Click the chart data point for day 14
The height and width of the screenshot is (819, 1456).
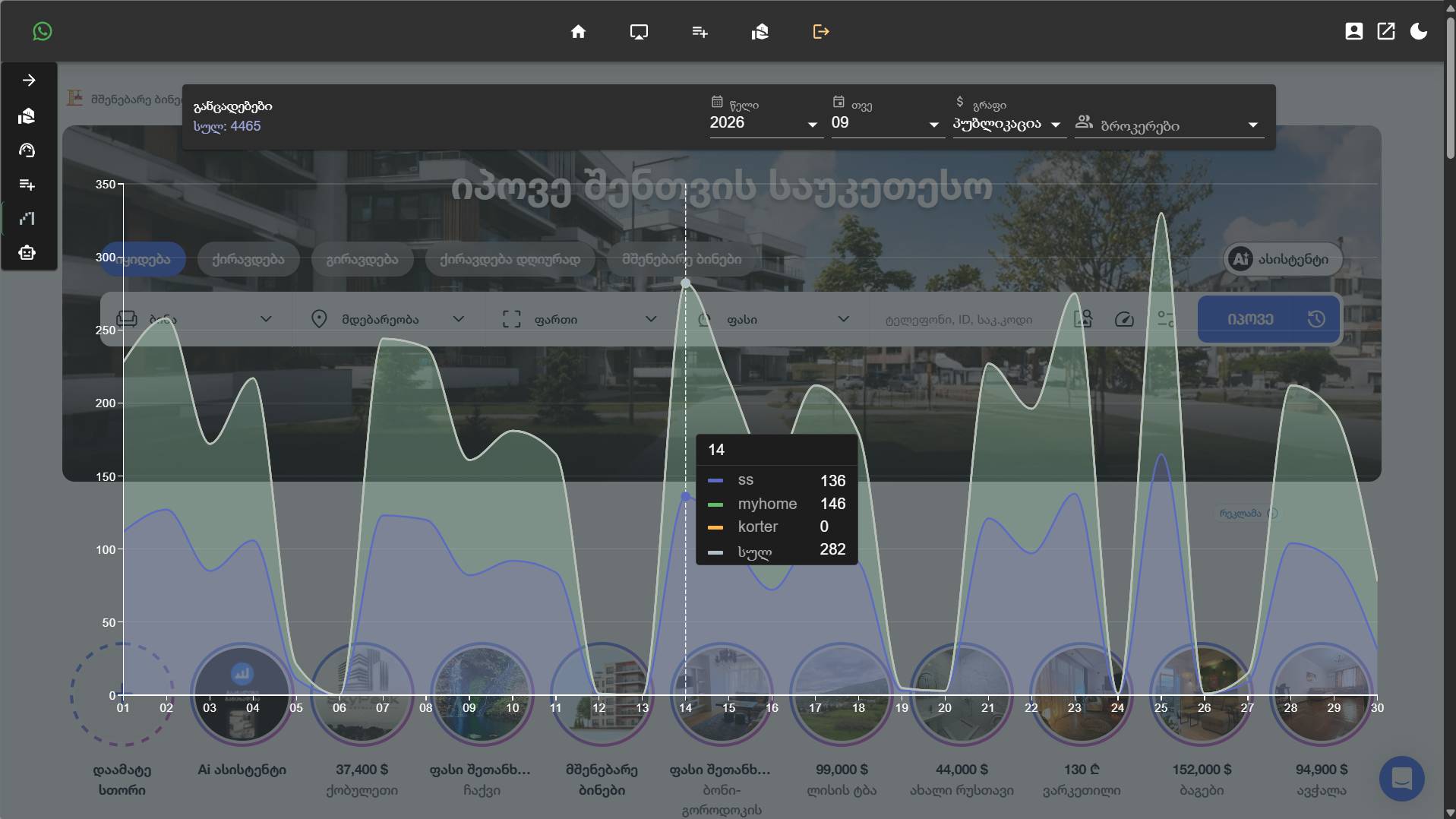point(686,283)
